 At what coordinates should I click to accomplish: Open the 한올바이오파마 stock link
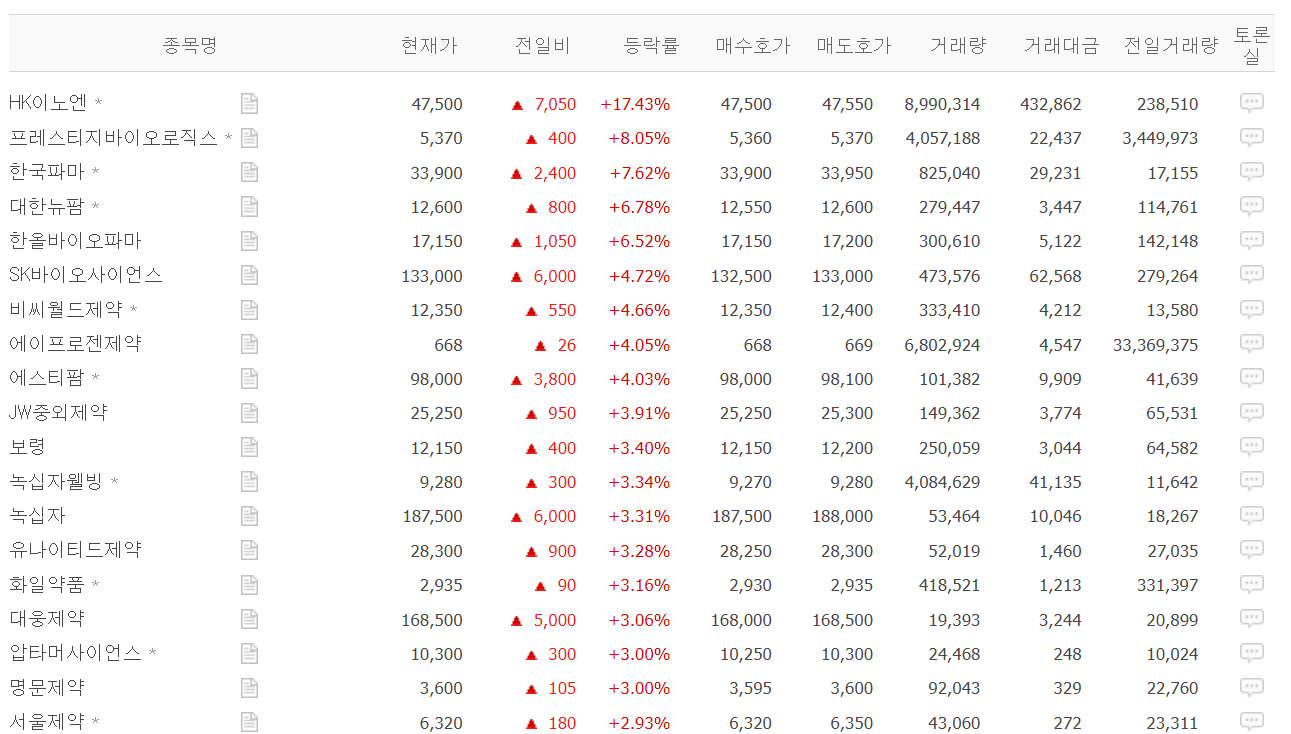75,241
